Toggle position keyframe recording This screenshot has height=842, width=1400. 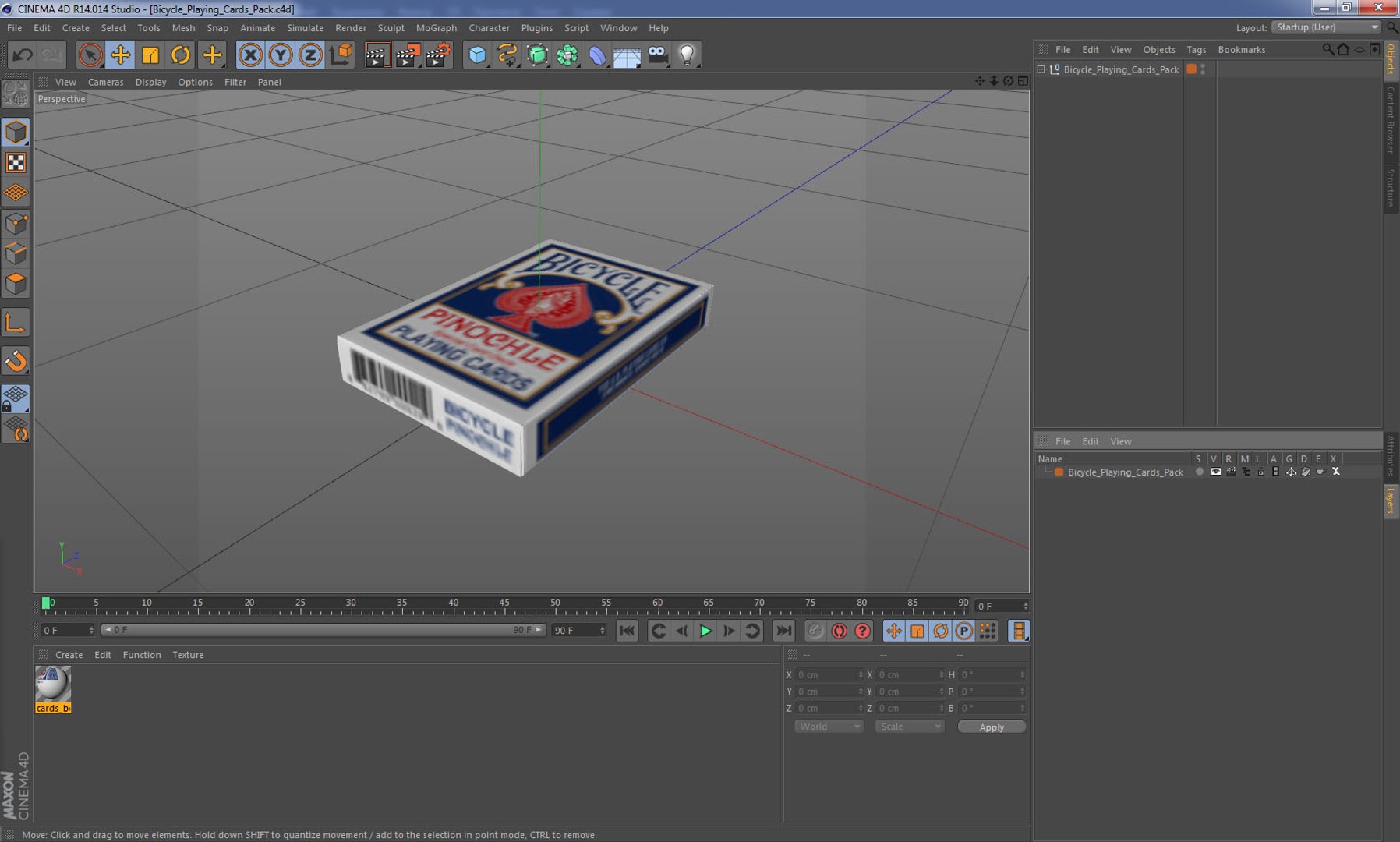click(894, 631)
